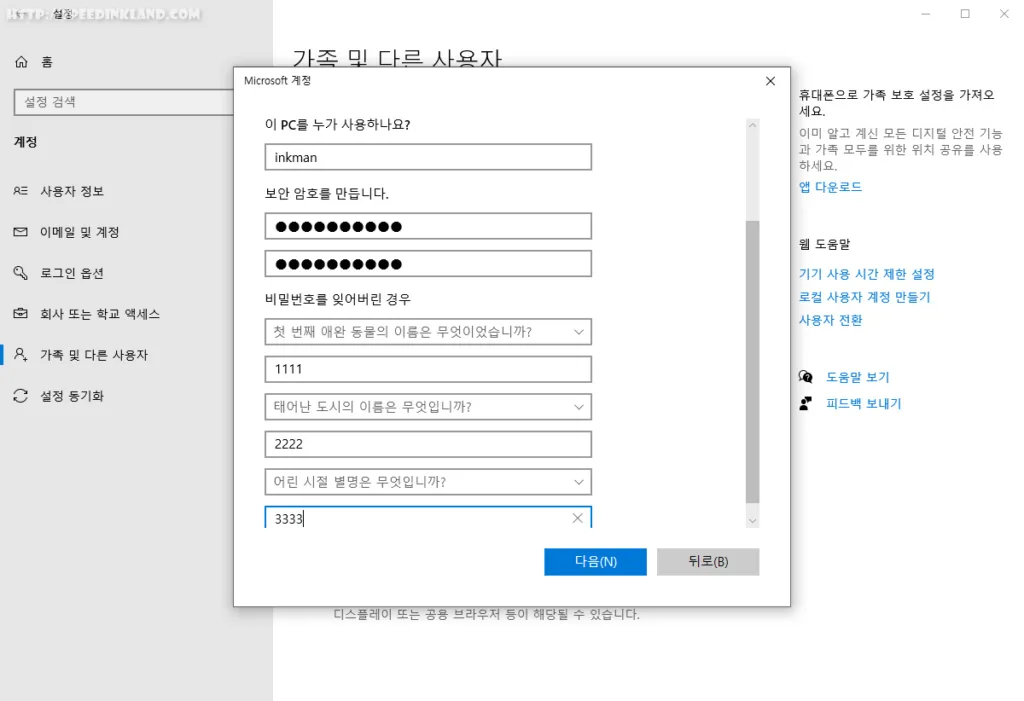
Task: Click the dialog vertical scrollbar thumb
Action: (x=752, y=362)
